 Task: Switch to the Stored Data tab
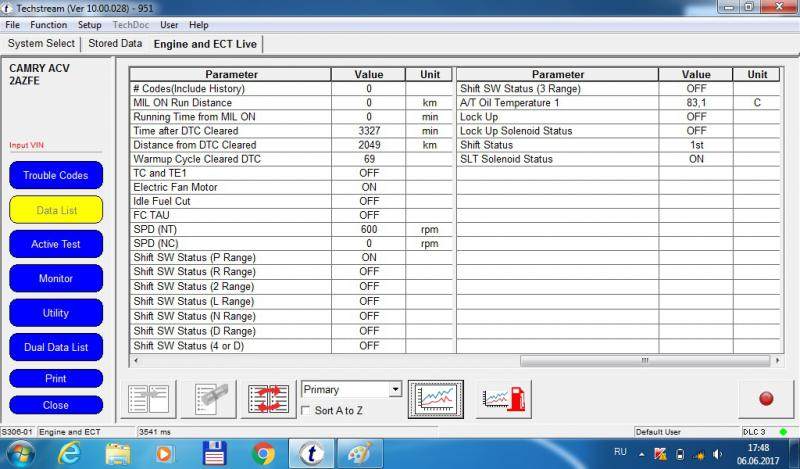coord(115,44)
